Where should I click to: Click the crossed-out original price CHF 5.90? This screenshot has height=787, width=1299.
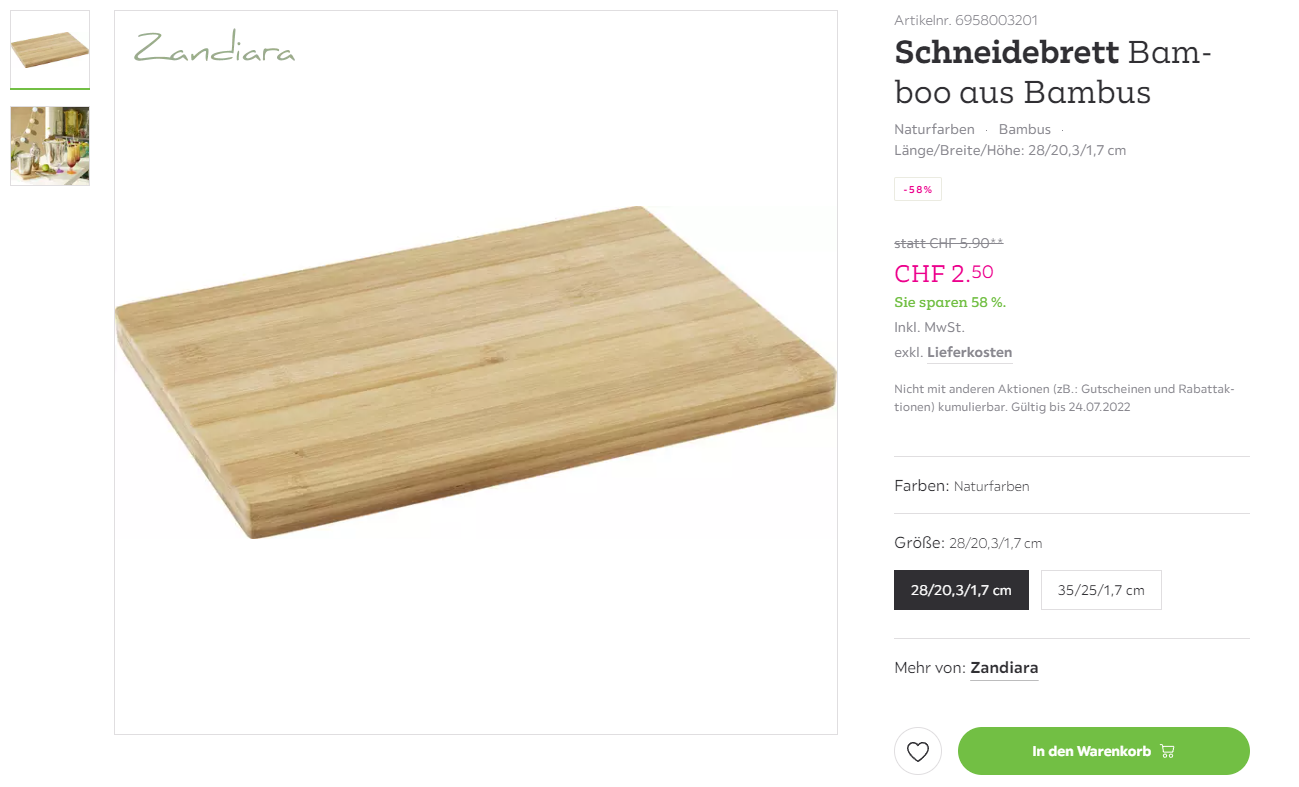point(948,242)
